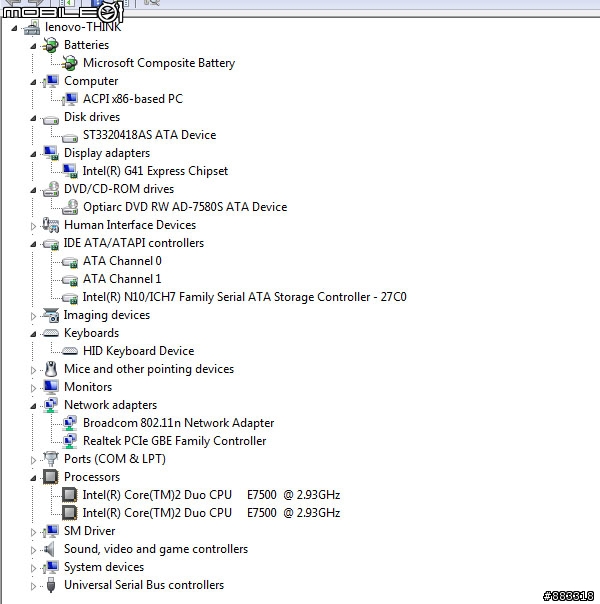Select the Microsoft Composite Battery entry

tap(159, 63)
